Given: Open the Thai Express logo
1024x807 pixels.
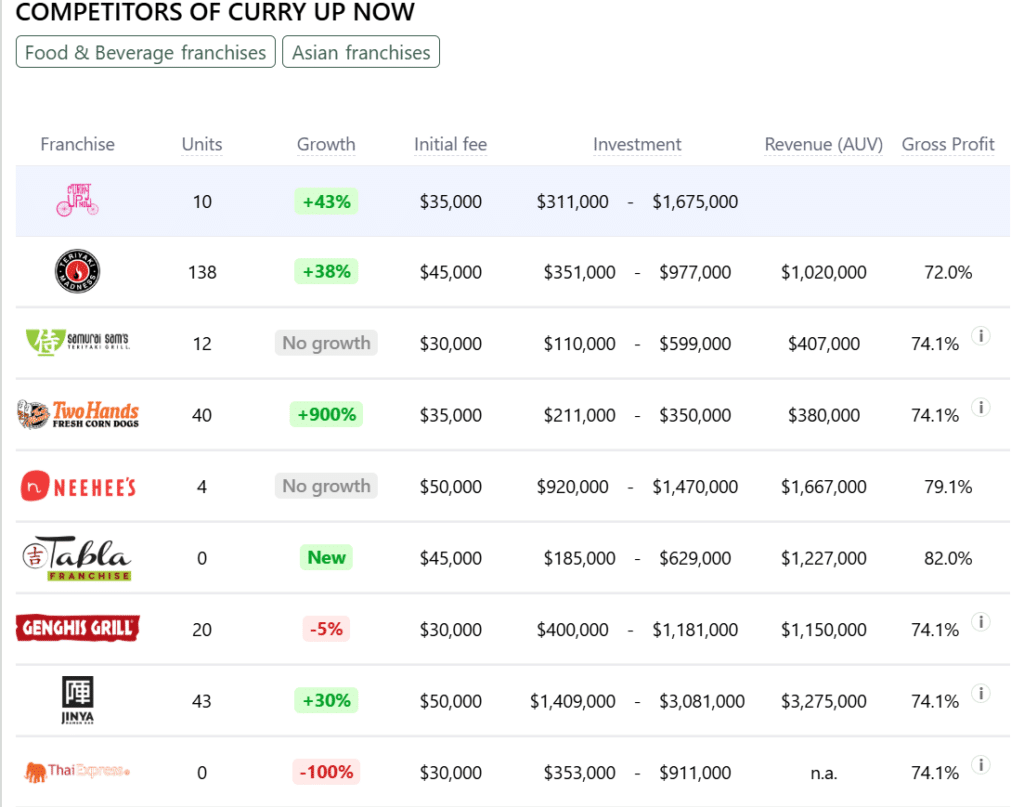Looking at the screenshot, I should point(77,771).
